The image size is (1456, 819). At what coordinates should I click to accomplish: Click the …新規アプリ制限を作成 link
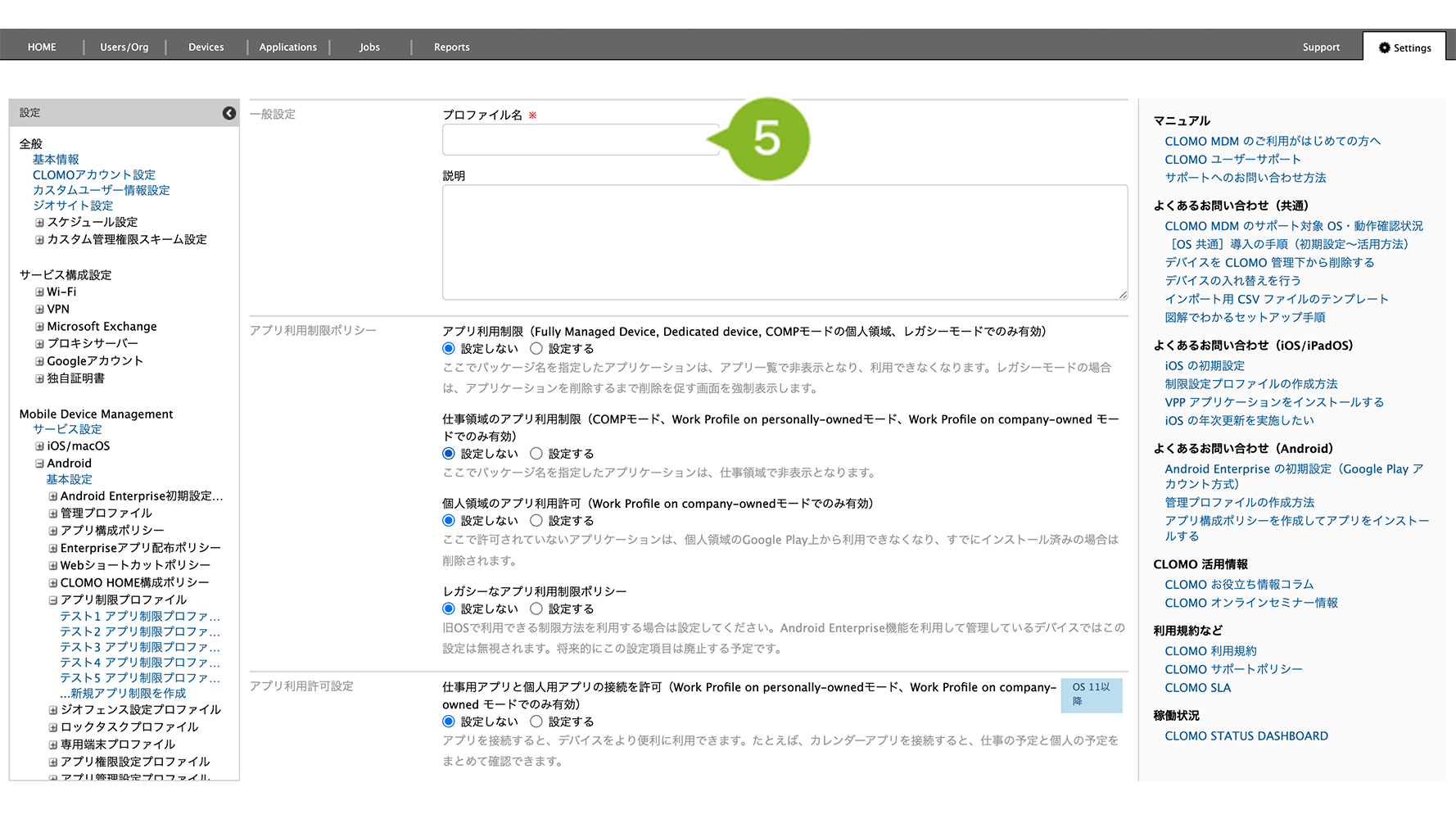pos(123,694)
